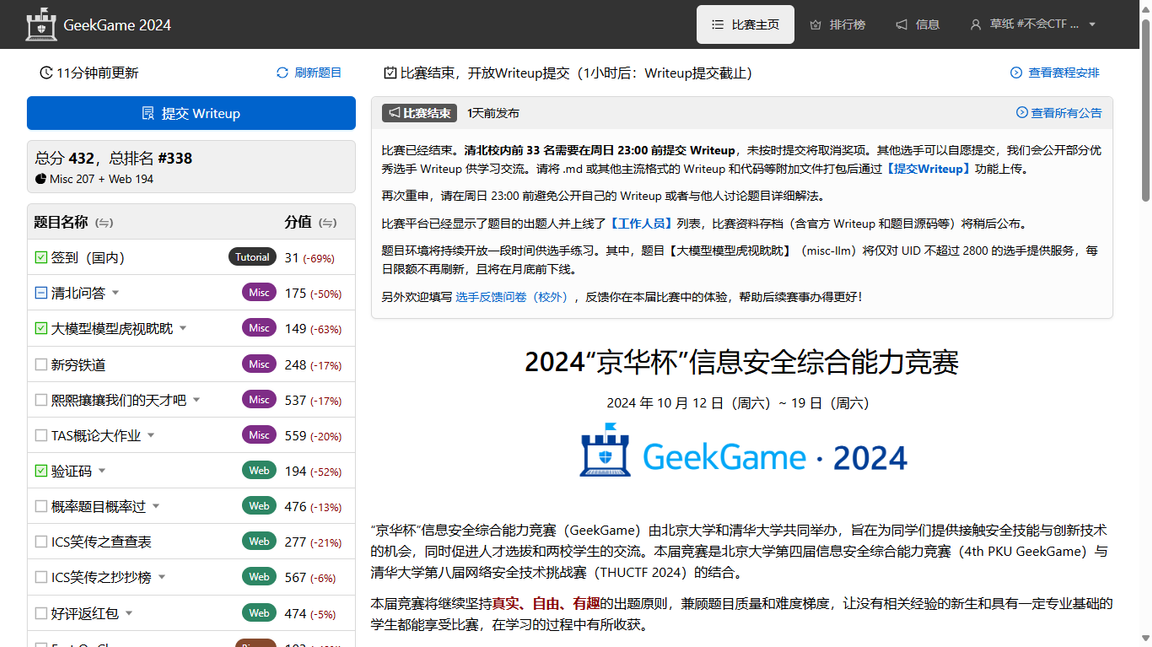The image size is (1152, 647).
Task: Click the 提交 Writeup blue button
Action: [x=191, y=113]
